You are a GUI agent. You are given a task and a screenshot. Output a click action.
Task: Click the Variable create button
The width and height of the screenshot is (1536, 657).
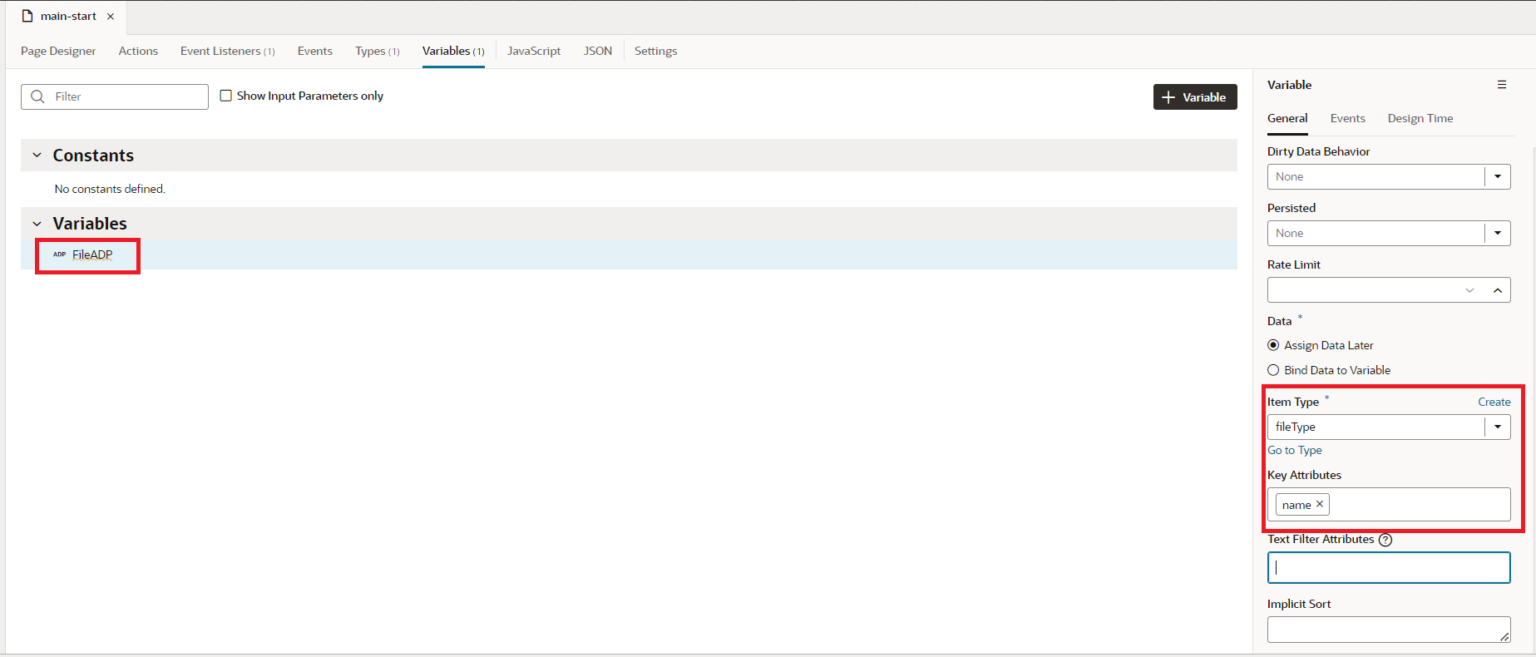click(x=1194, y=96)
